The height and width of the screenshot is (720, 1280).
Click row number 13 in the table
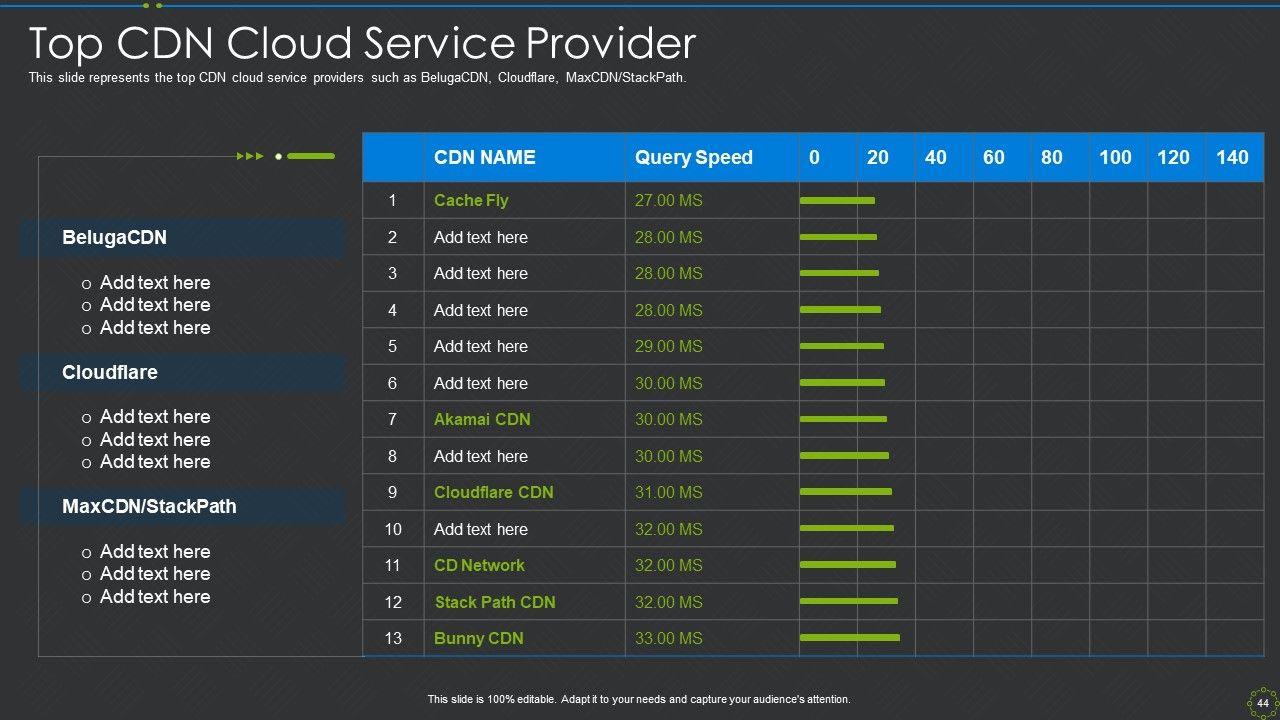click(x=393, y=638)
